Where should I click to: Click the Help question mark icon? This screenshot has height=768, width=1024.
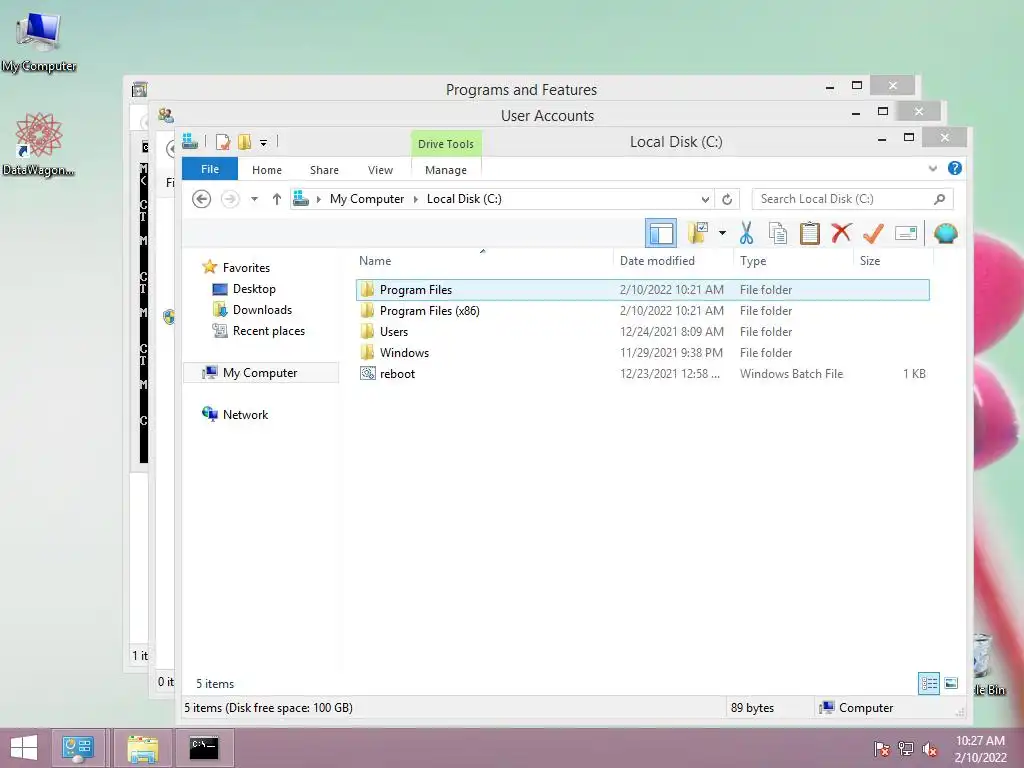(x=955, y=168)
